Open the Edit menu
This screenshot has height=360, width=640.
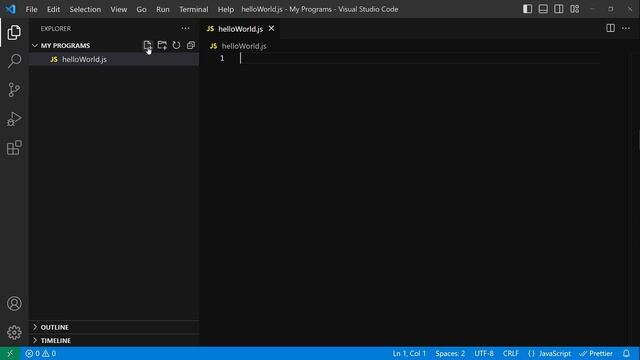(53, 9)
